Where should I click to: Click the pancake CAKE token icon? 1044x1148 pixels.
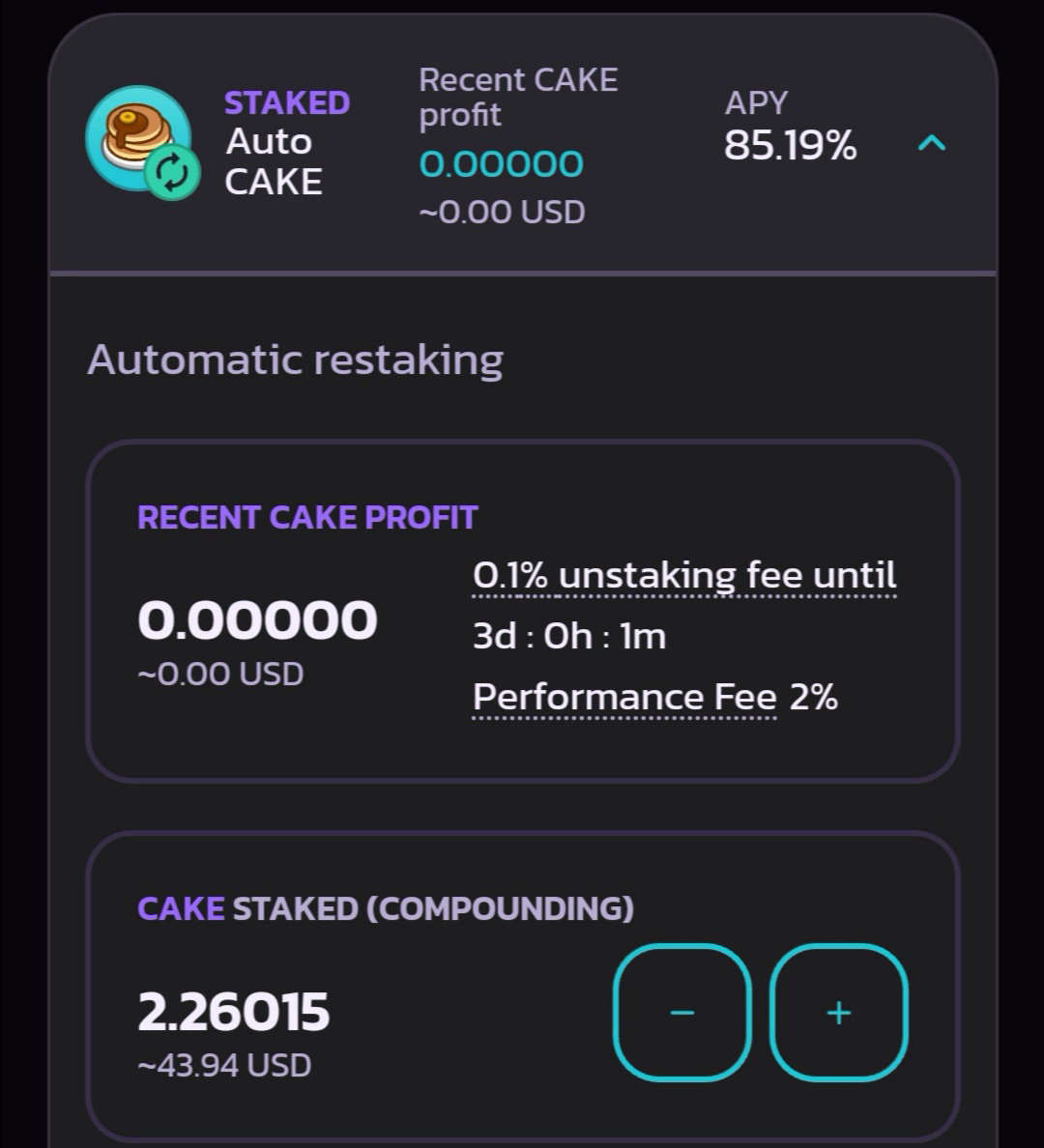tap(137, 138)
